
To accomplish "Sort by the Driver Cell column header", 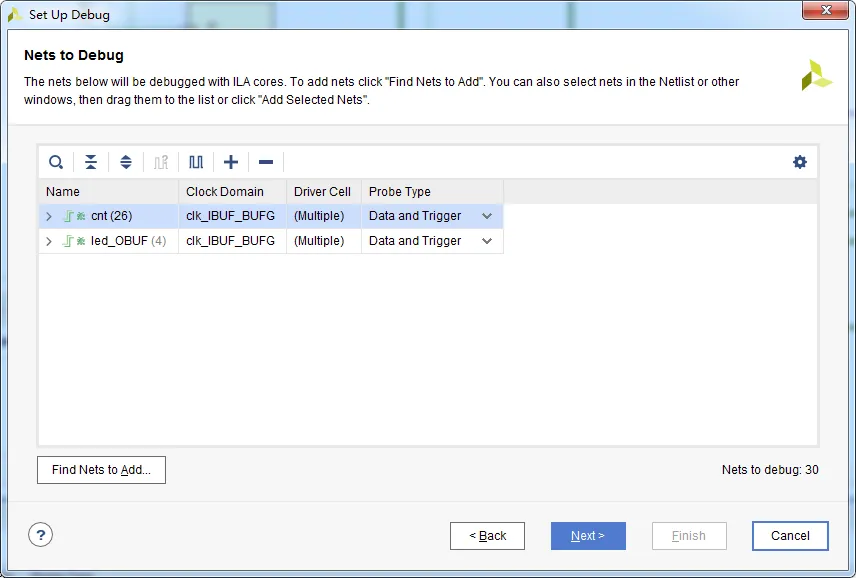I will (x=324, y=192).
